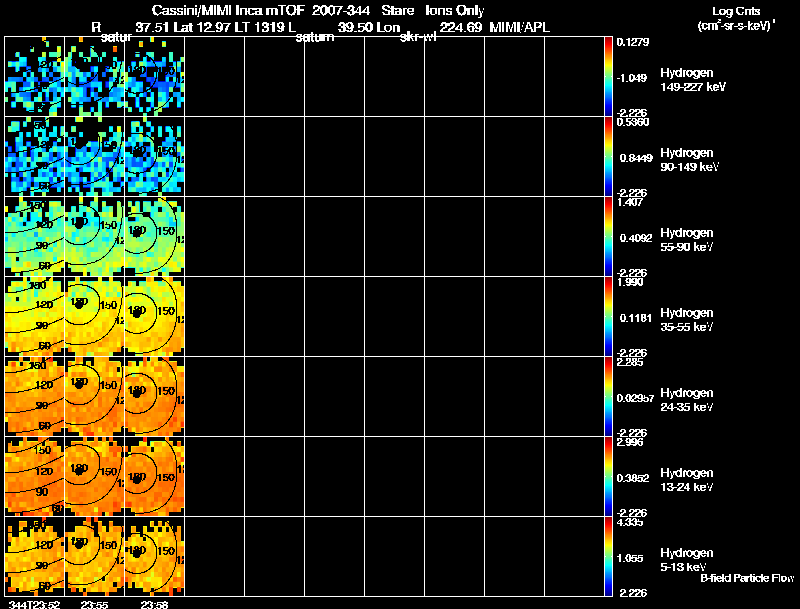Click the '344T23:52' time label
Image resolution: width=800 pixels, height=609 pixels.
[x=34, y=605]
